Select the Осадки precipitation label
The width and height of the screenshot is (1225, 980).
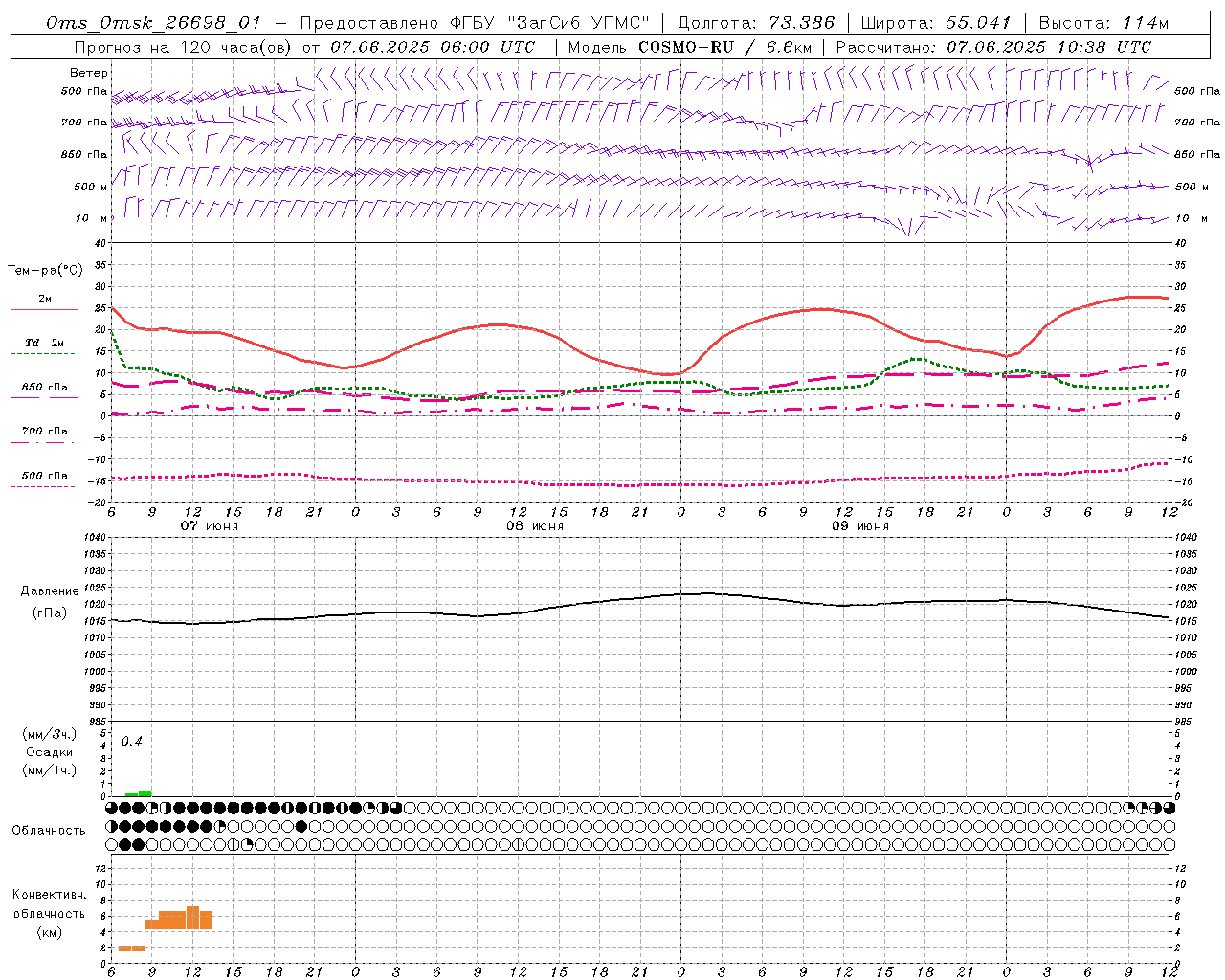50,752
